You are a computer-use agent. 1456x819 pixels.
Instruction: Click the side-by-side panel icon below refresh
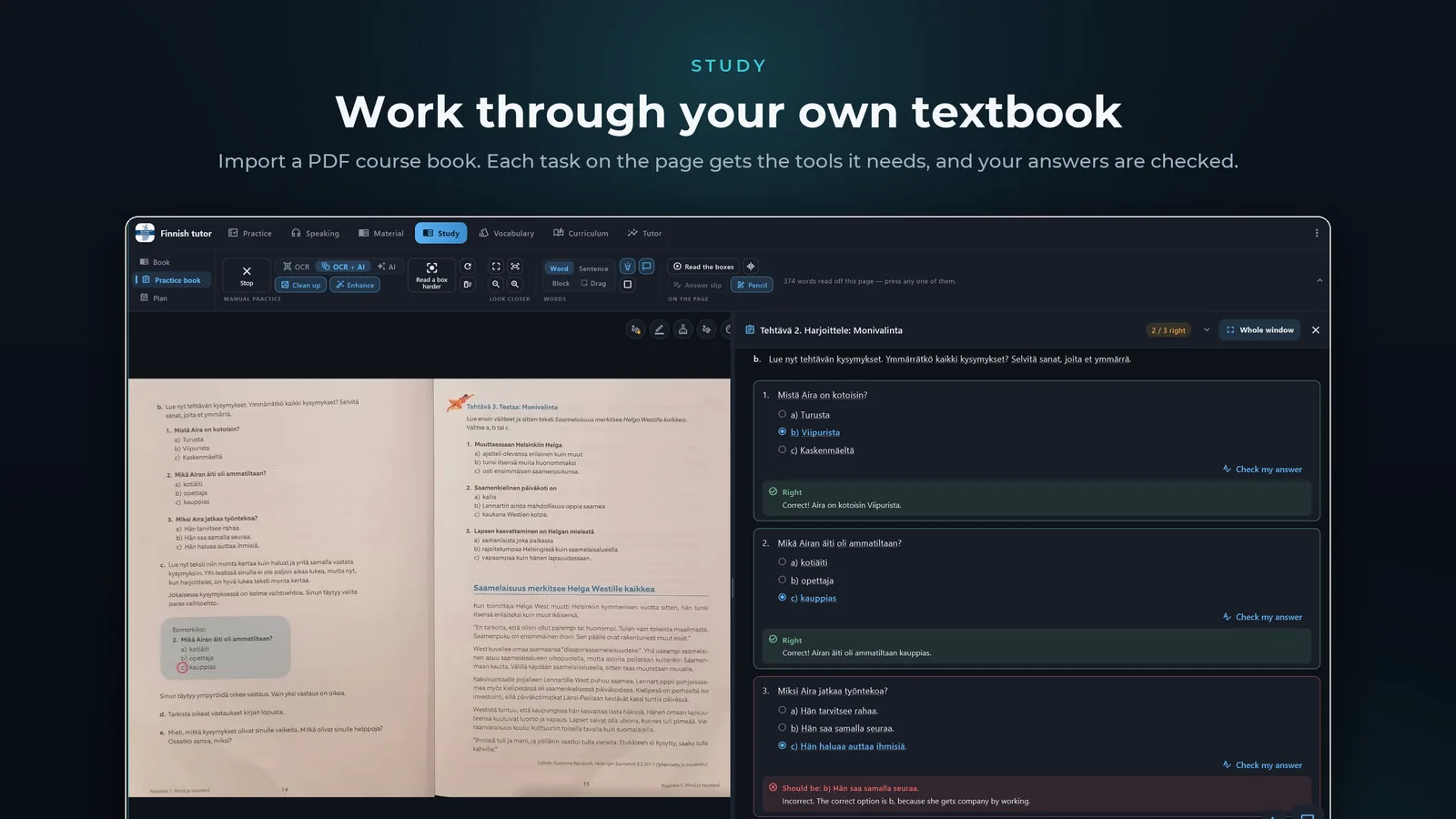pos(468,284)
